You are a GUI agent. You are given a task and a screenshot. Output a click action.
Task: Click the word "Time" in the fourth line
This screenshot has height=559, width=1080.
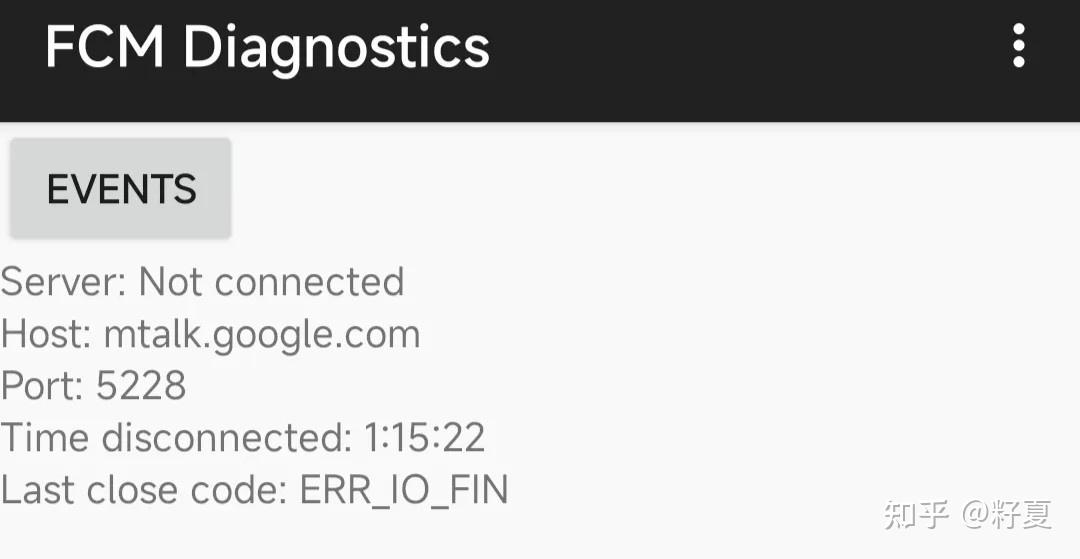point(45,439)
